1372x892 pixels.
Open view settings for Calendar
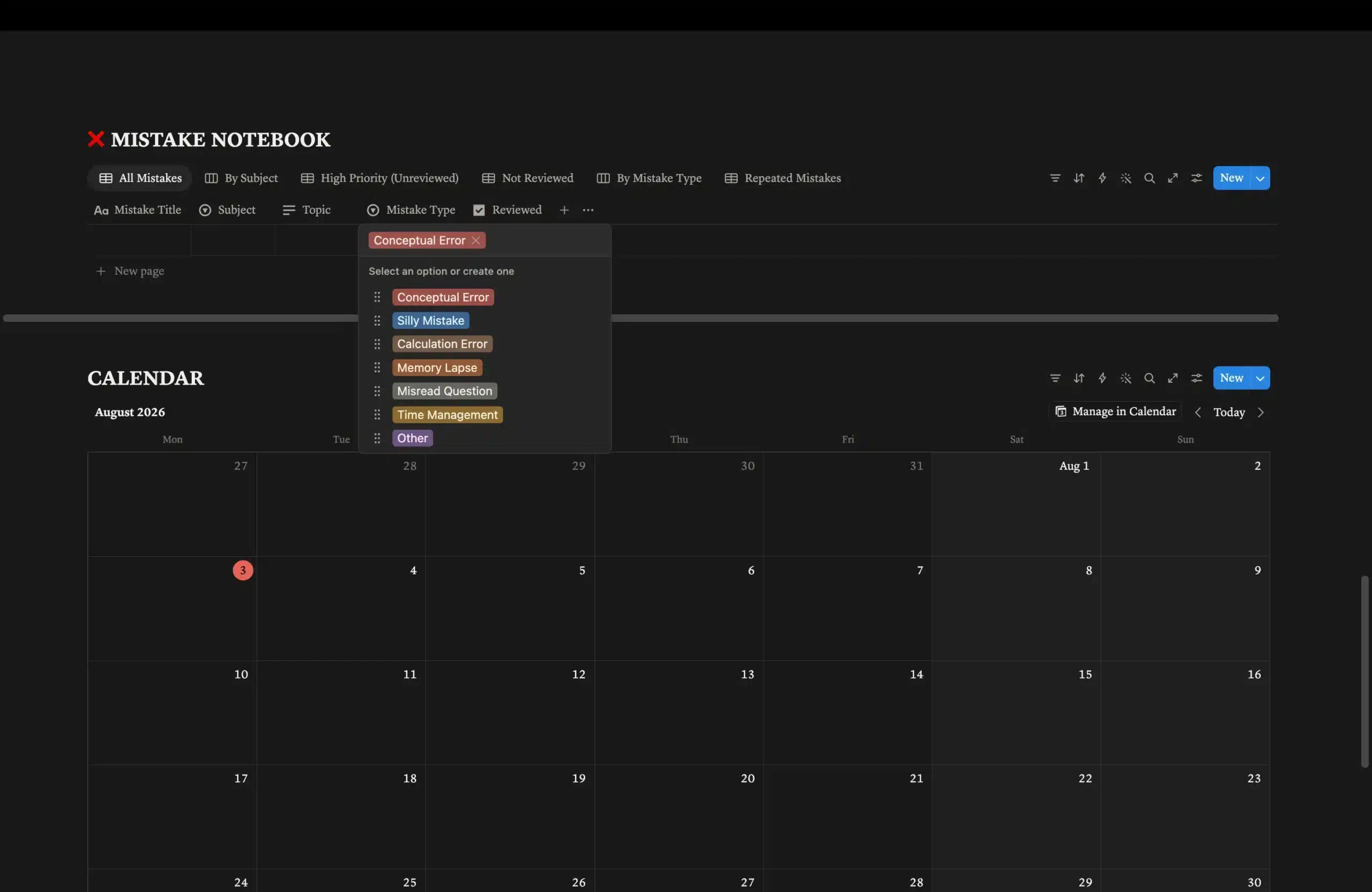tap(1197, 378)
